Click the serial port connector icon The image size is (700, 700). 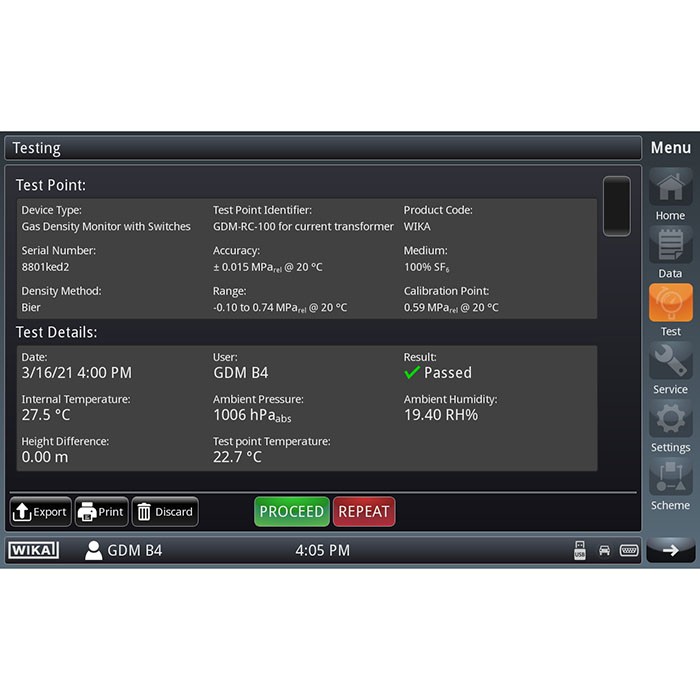pos(629,550)
